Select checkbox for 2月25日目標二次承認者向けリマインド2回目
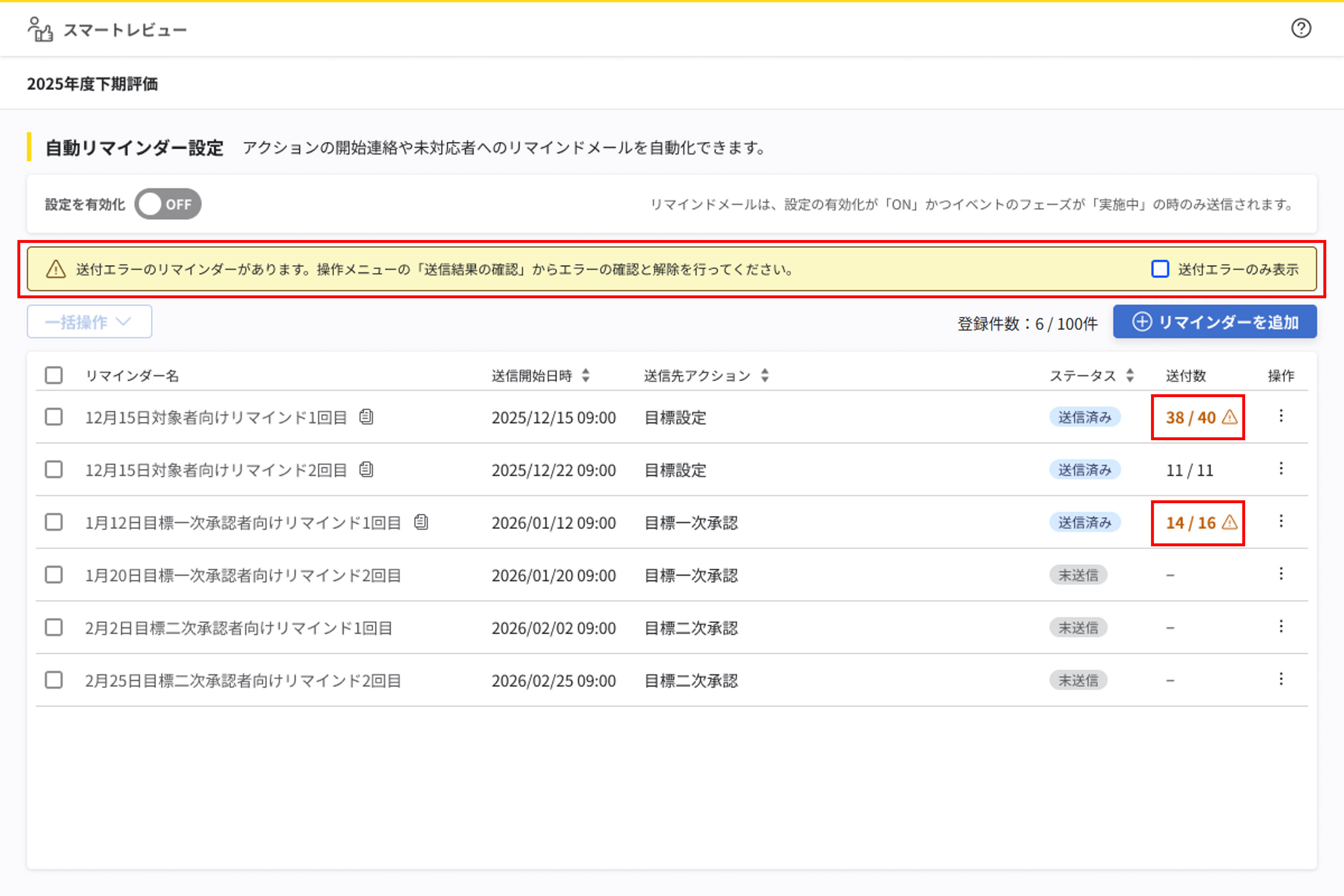Image resolution: width=1344 pixels, height=896 pixels. [x=54, y=680]
